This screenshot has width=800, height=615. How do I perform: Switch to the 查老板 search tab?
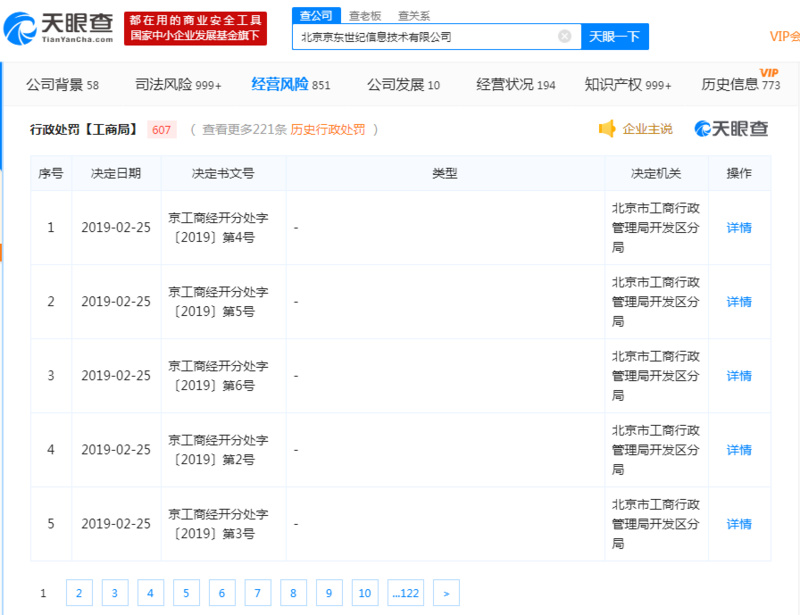365,15
